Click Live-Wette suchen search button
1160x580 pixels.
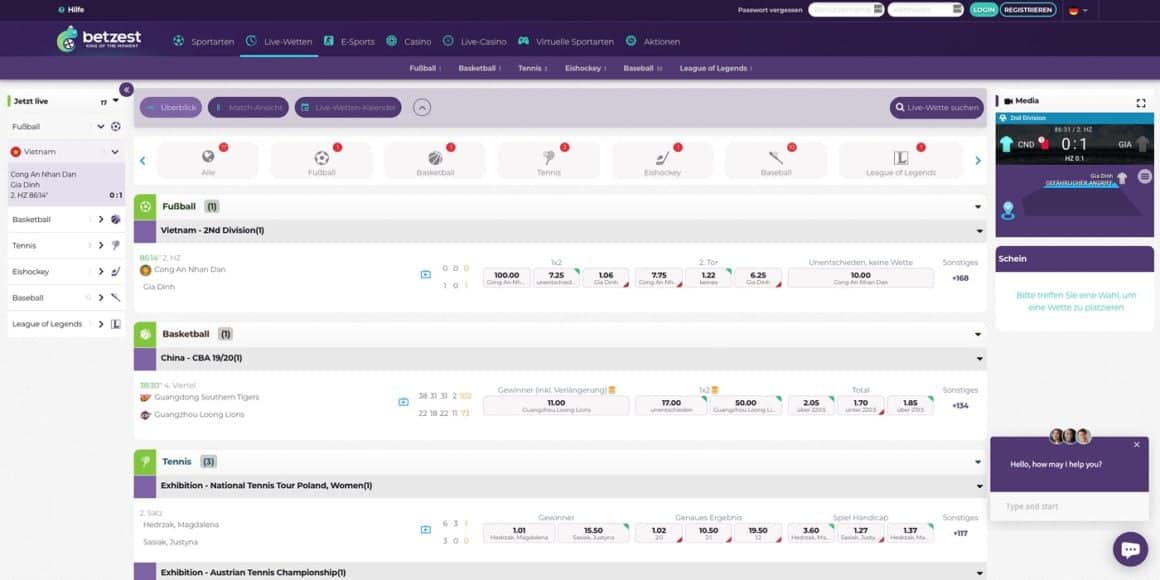[937, 107]
